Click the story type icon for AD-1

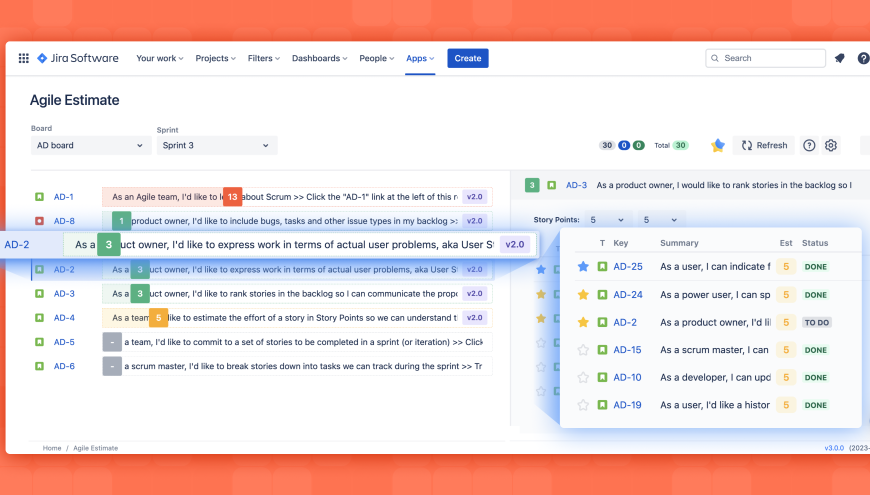39,197
